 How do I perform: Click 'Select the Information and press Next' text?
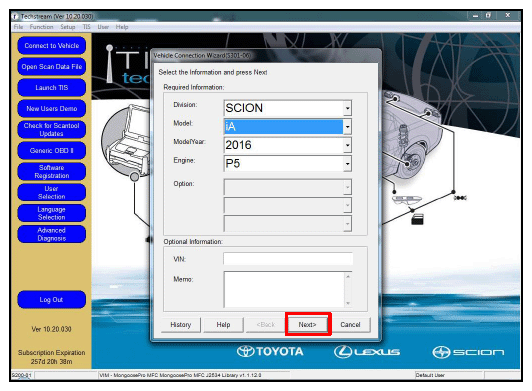click(x=213, y=72)
